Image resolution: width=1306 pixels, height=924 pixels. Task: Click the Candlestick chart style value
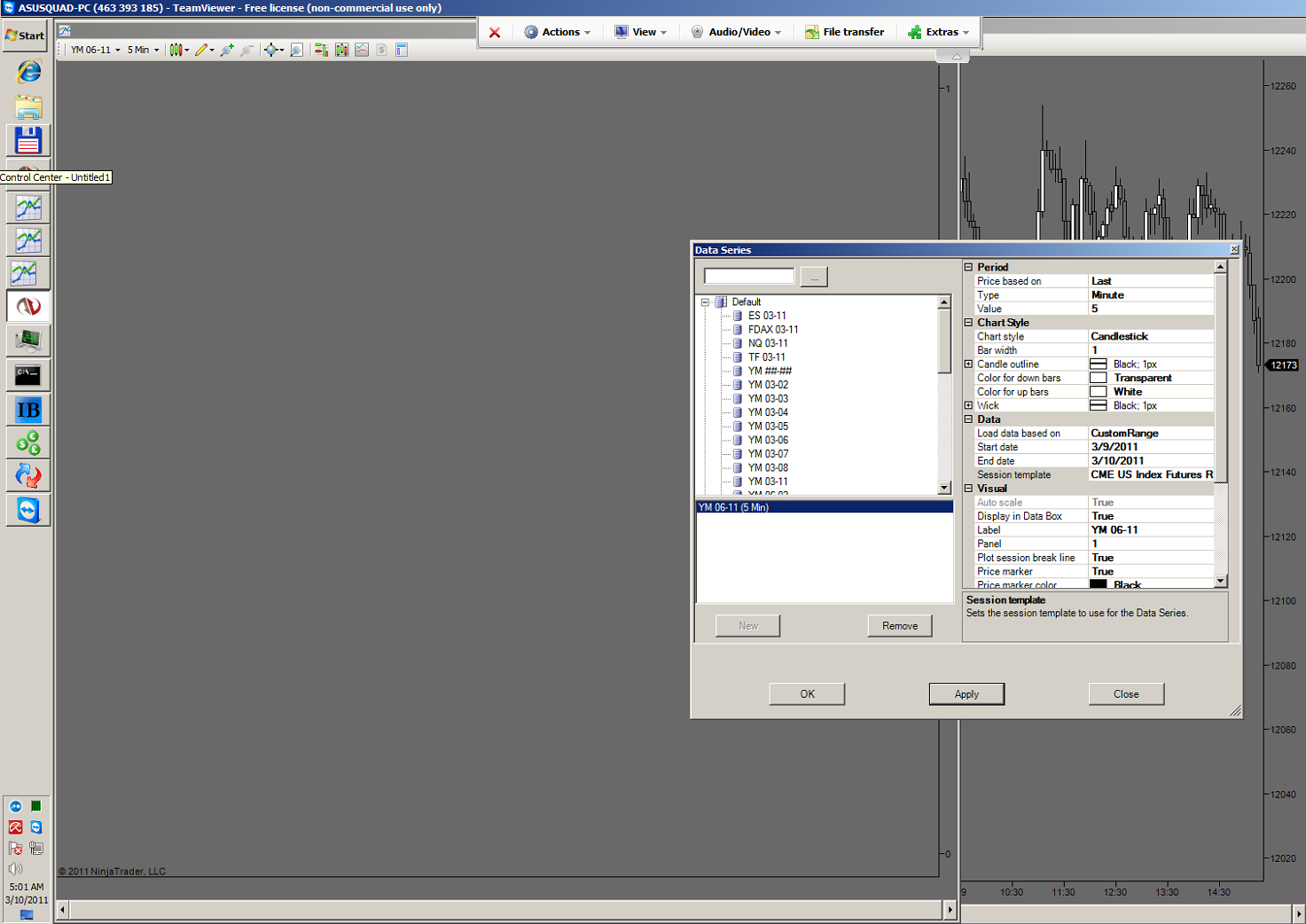(x=1151, y=337)
